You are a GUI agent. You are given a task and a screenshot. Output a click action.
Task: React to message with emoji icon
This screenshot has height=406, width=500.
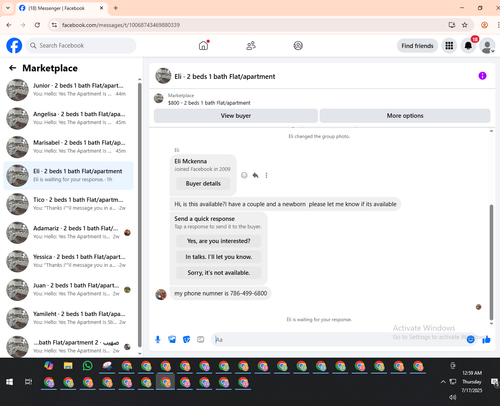(244, 175)
